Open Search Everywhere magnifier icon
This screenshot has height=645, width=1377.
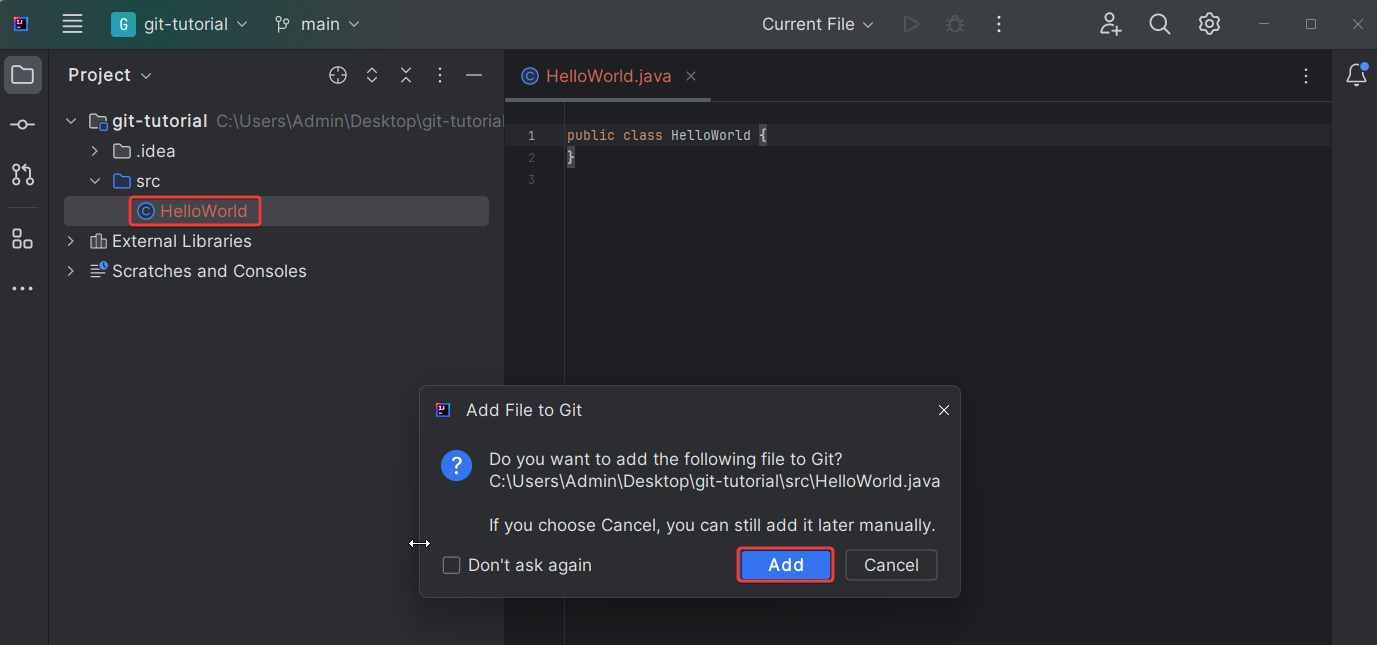pyautogui.click(x=1159, y=24)
